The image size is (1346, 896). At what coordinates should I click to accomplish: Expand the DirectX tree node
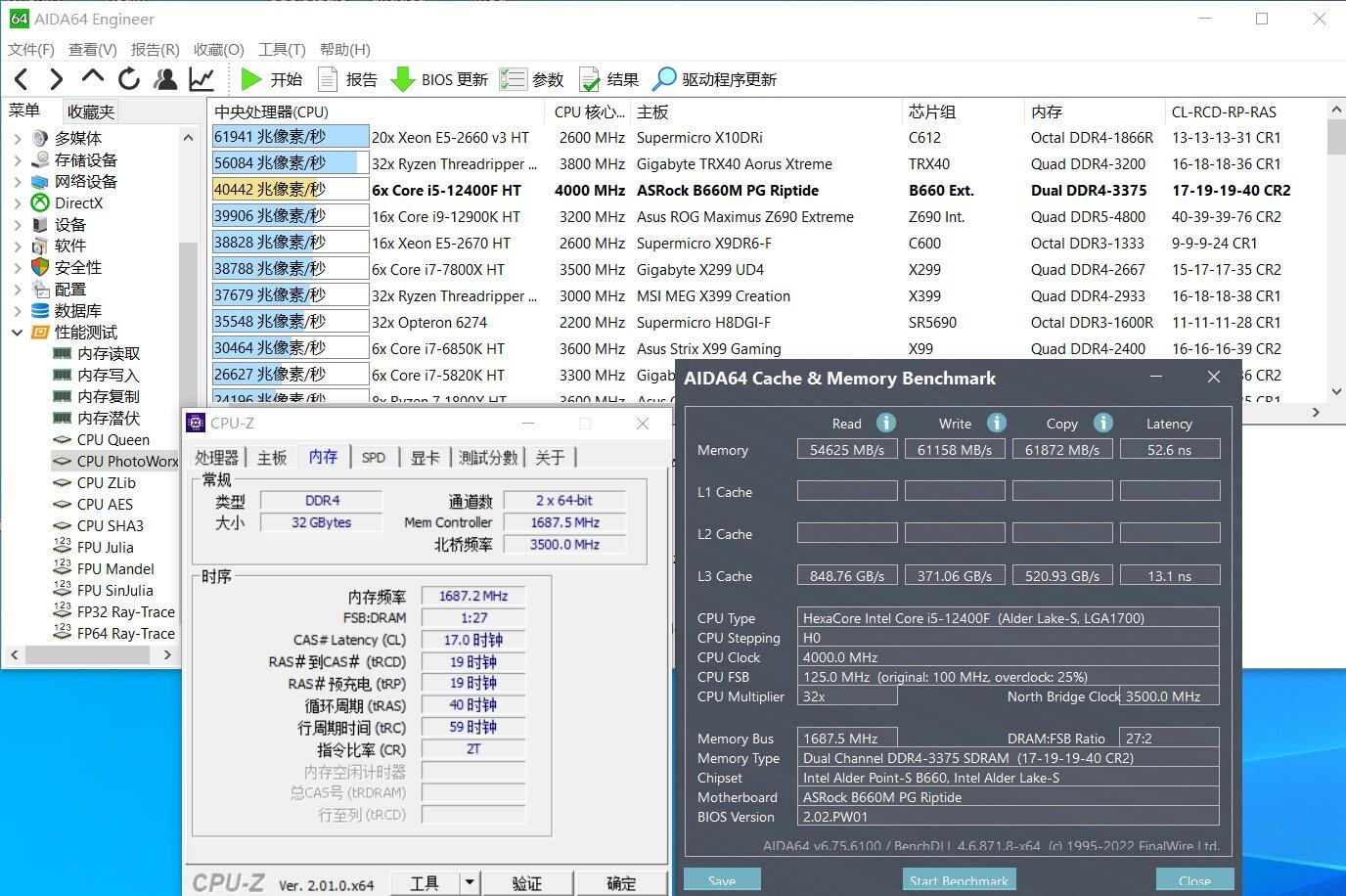pyautogui.click(x=17, y=202)
